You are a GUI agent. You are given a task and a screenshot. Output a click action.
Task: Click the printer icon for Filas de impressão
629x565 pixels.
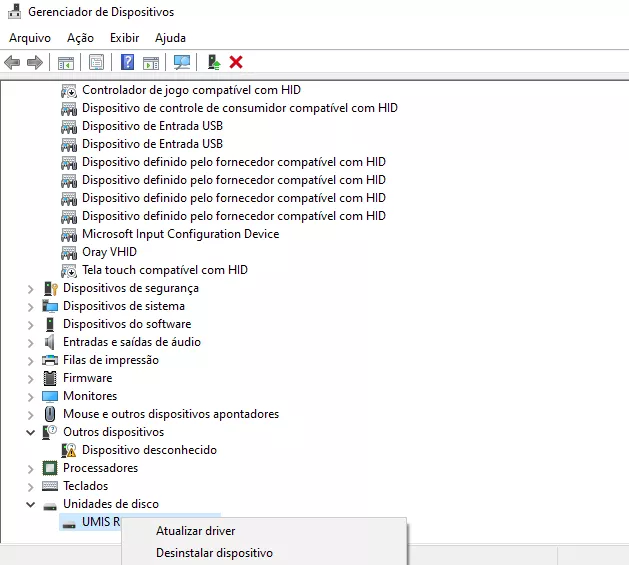pos(50,360)
